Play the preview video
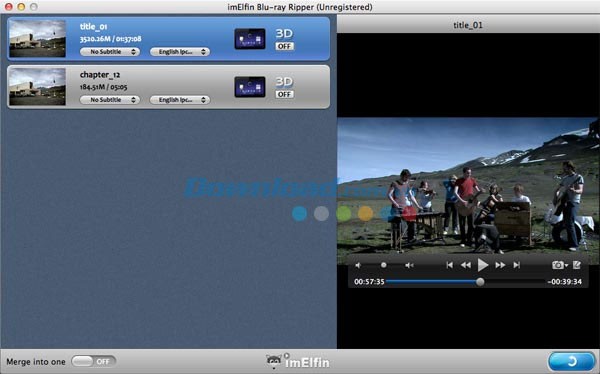The image size is (600, 374). click(x=483, y=265)
